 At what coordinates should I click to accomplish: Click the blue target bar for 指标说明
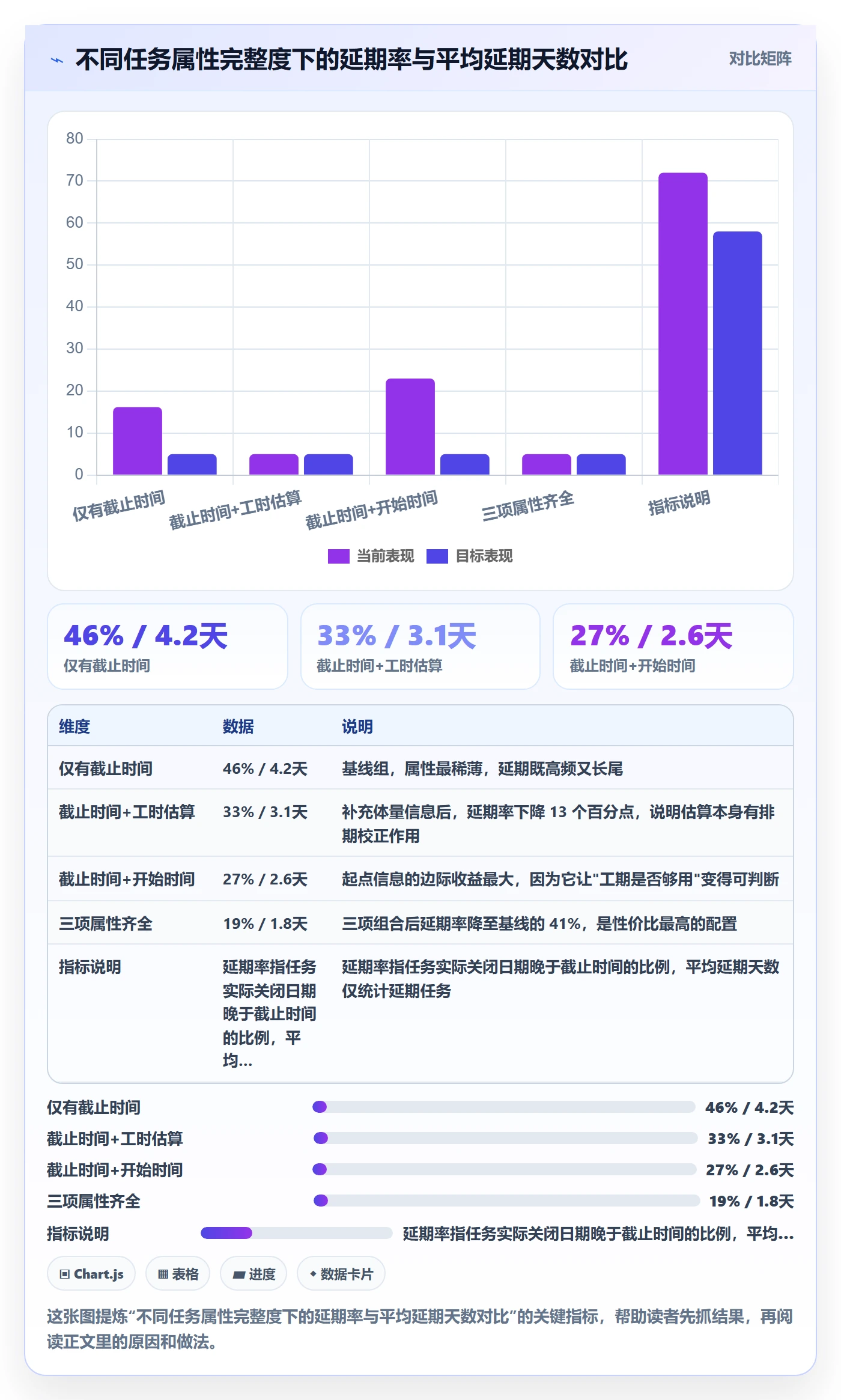(x=738, y=353)
